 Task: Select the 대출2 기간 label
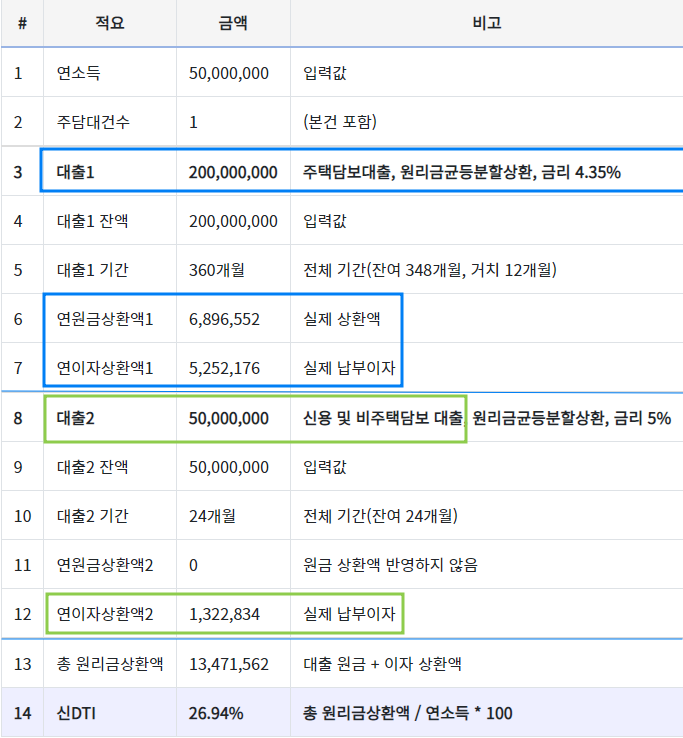[92, 516]
